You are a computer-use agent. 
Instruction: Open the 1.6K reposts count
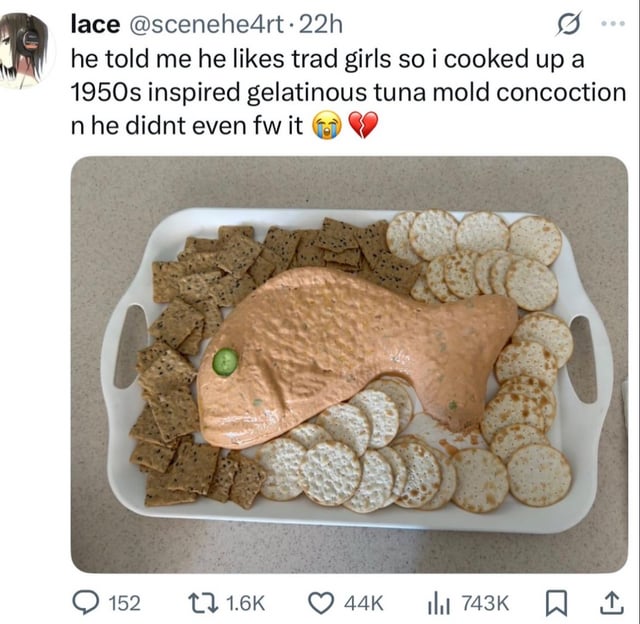click(x=245, y=604)
